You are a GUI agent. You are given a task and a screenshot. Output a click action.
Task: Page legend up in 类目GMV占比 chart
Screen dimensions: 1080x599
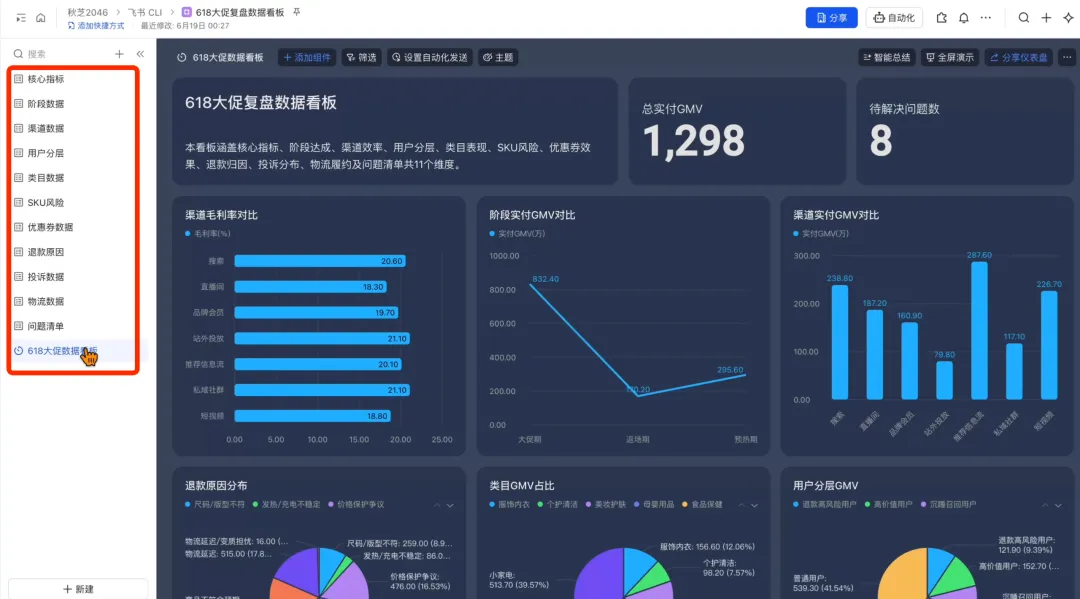pyautogui.click(x=741, y=505)
